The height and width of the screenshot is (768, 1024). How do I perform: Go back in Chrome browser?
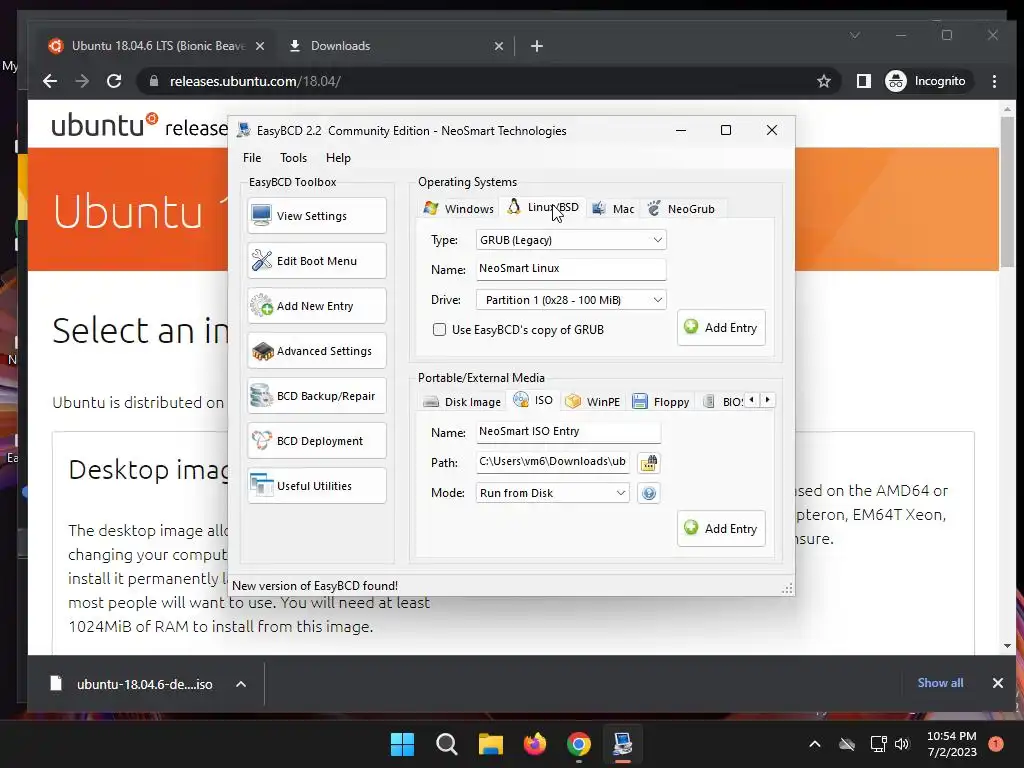tap(50, 81)
